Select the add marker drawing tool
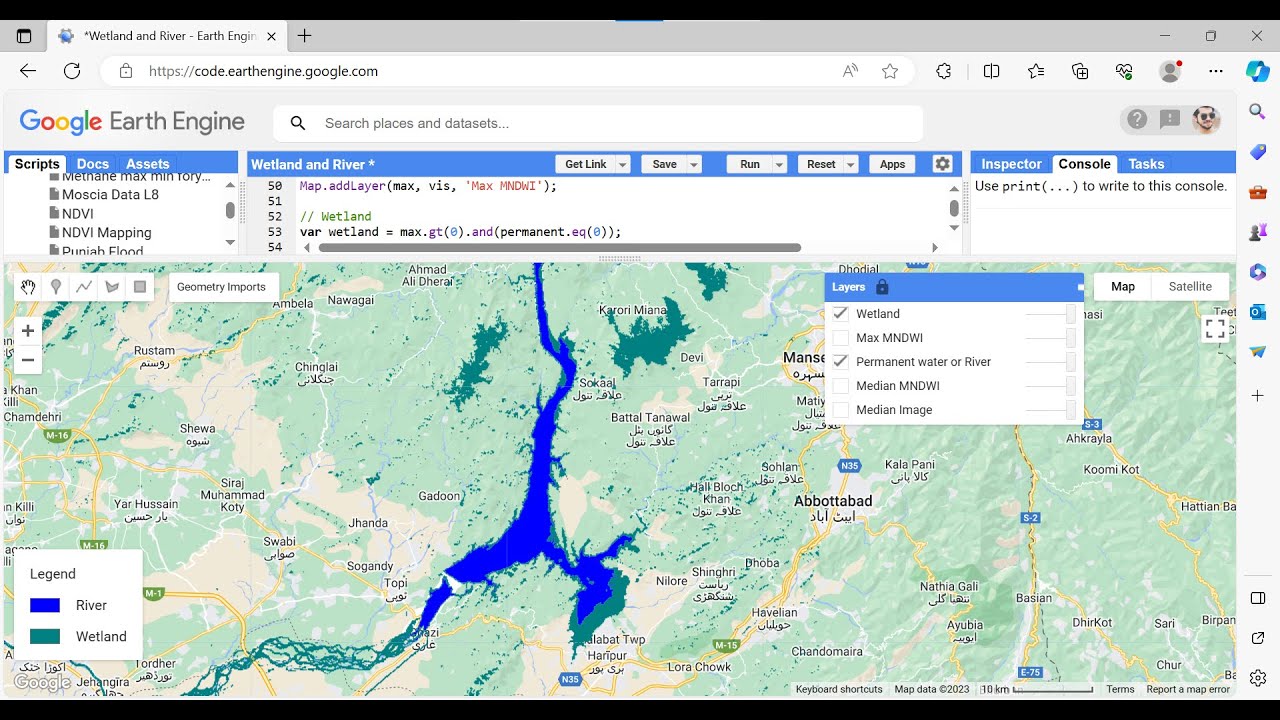The height and width of the screenshot is (720, 1280). (56, 287)
